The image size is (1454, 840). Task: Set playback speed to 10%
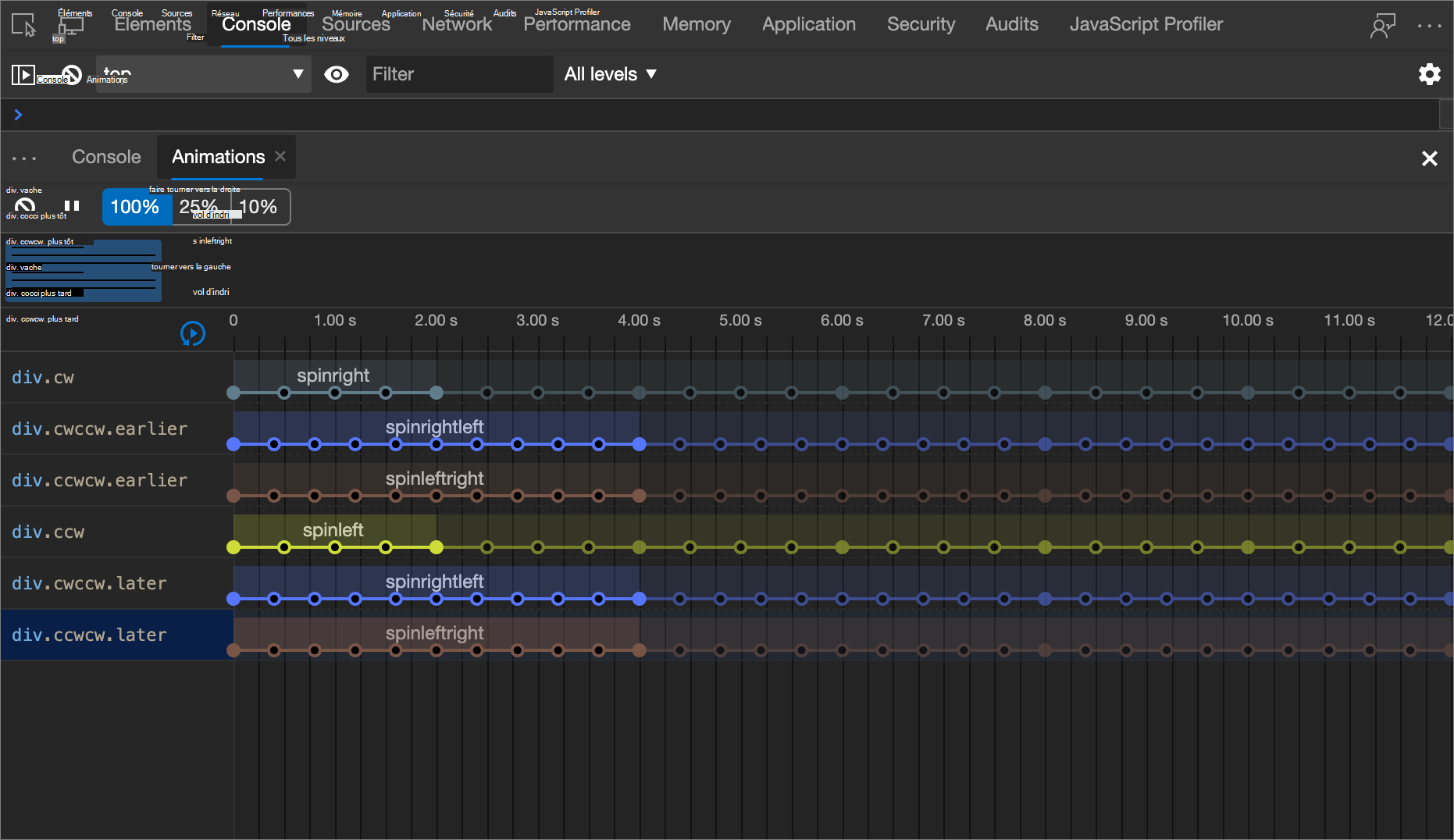(258, 207)
